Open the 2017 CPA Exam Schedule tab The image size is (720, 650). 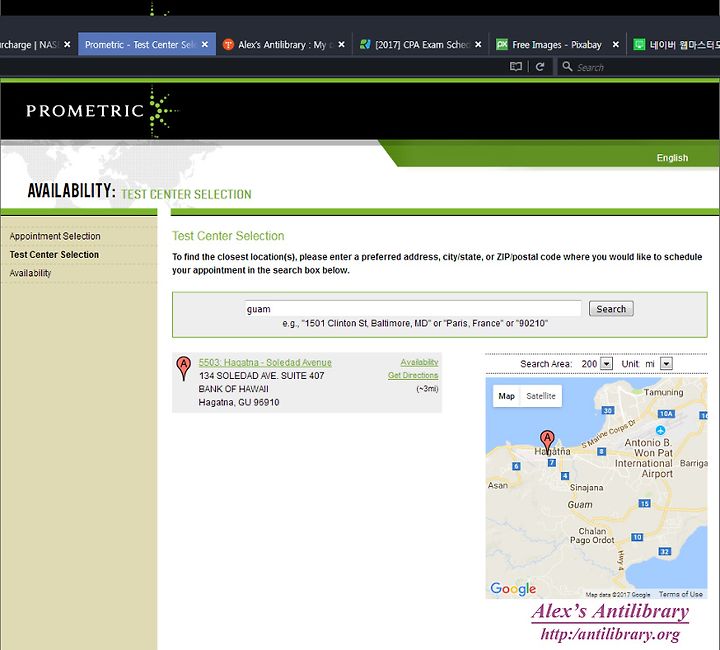[422, 45]
